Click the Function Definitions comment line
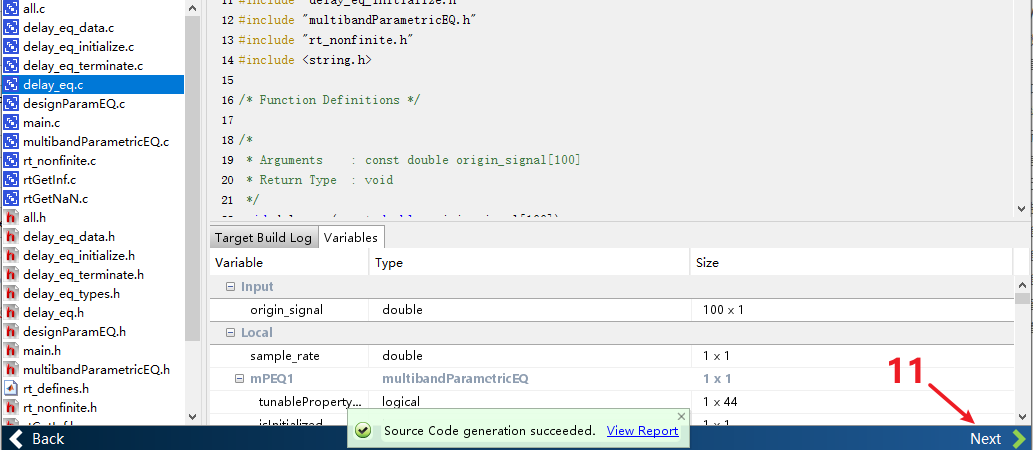1033x450 pixels. coord(329,100)
